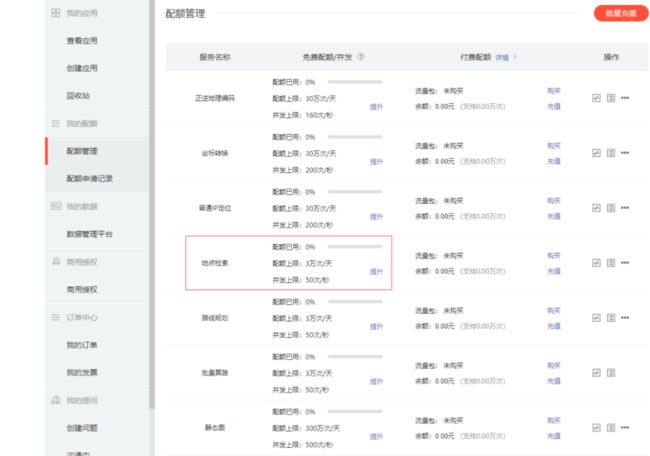Image resolution: width=650 pixels, height=456 pixels.
Task: Open 我的订单 in the sidebar
Action: coord(82,345)
